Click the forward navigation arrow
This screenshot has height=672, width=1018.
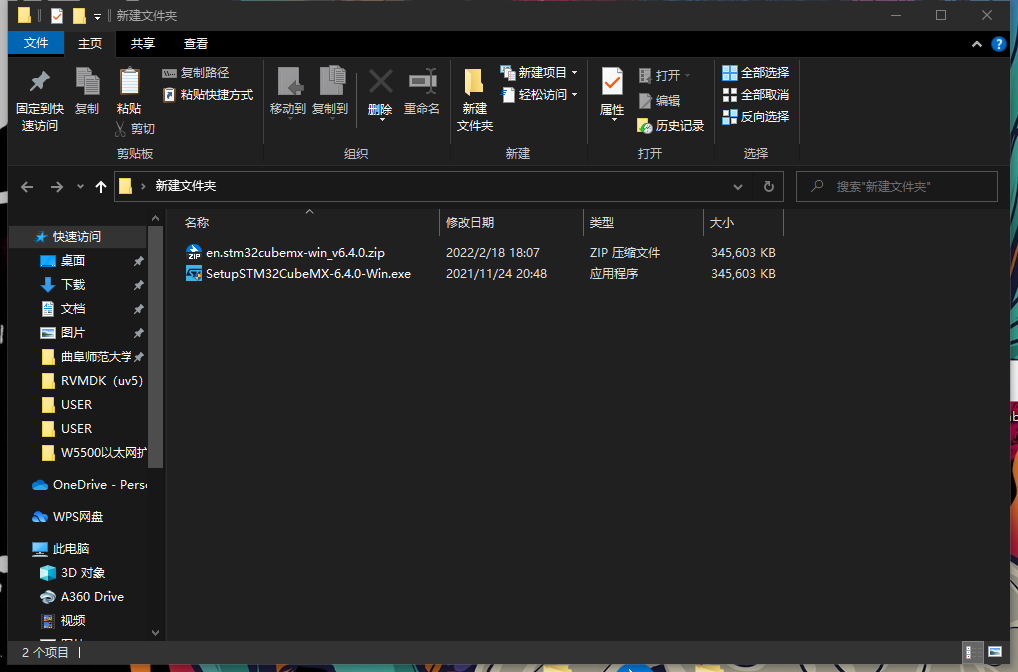(57, 187)
